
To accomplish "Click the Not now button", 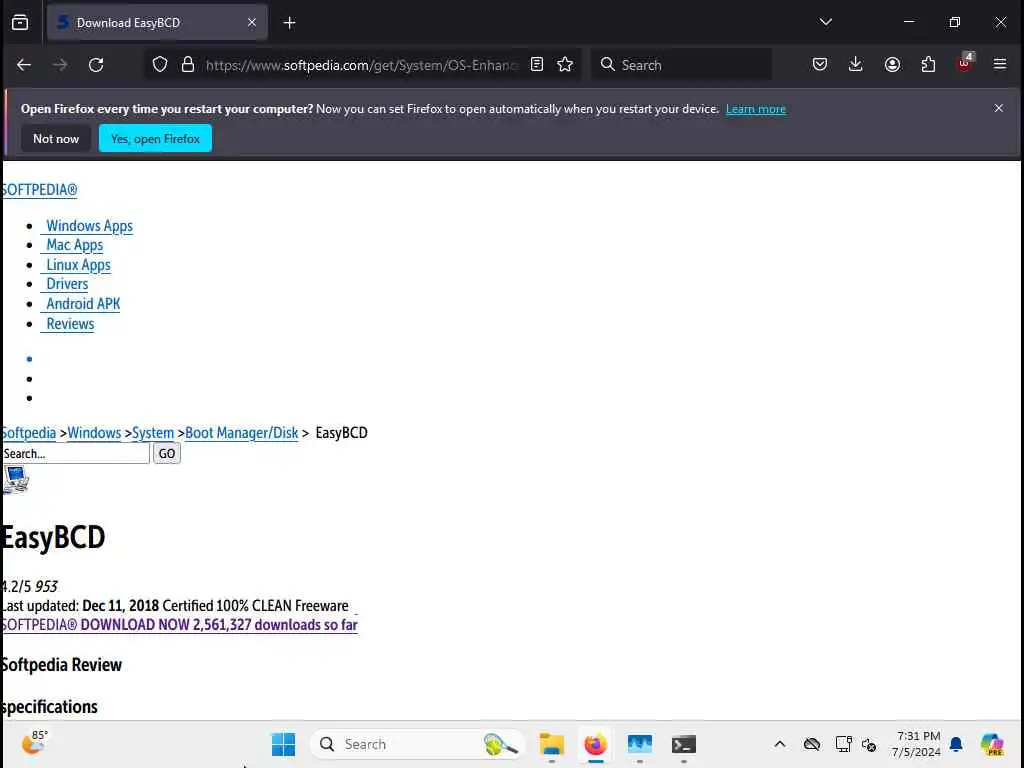I will [56, 138].
